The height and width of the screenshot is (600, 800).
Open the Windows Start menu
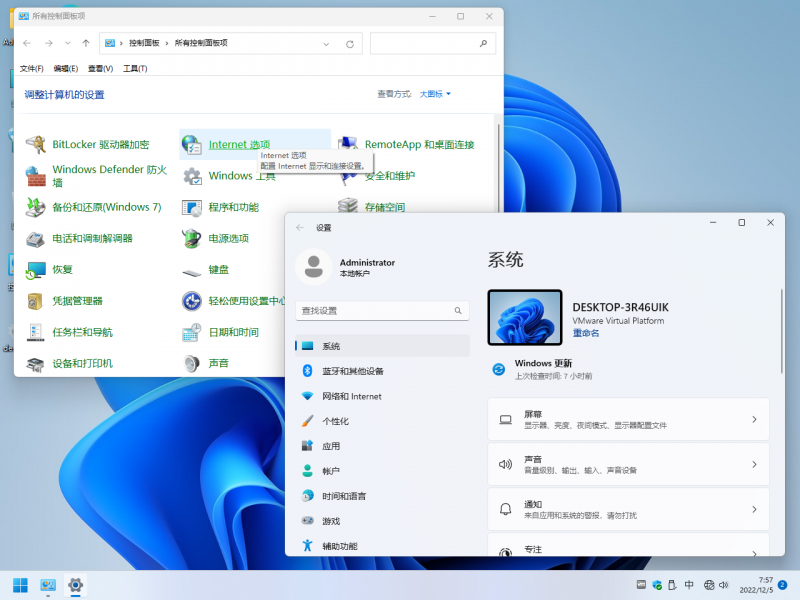click(20, 585)
